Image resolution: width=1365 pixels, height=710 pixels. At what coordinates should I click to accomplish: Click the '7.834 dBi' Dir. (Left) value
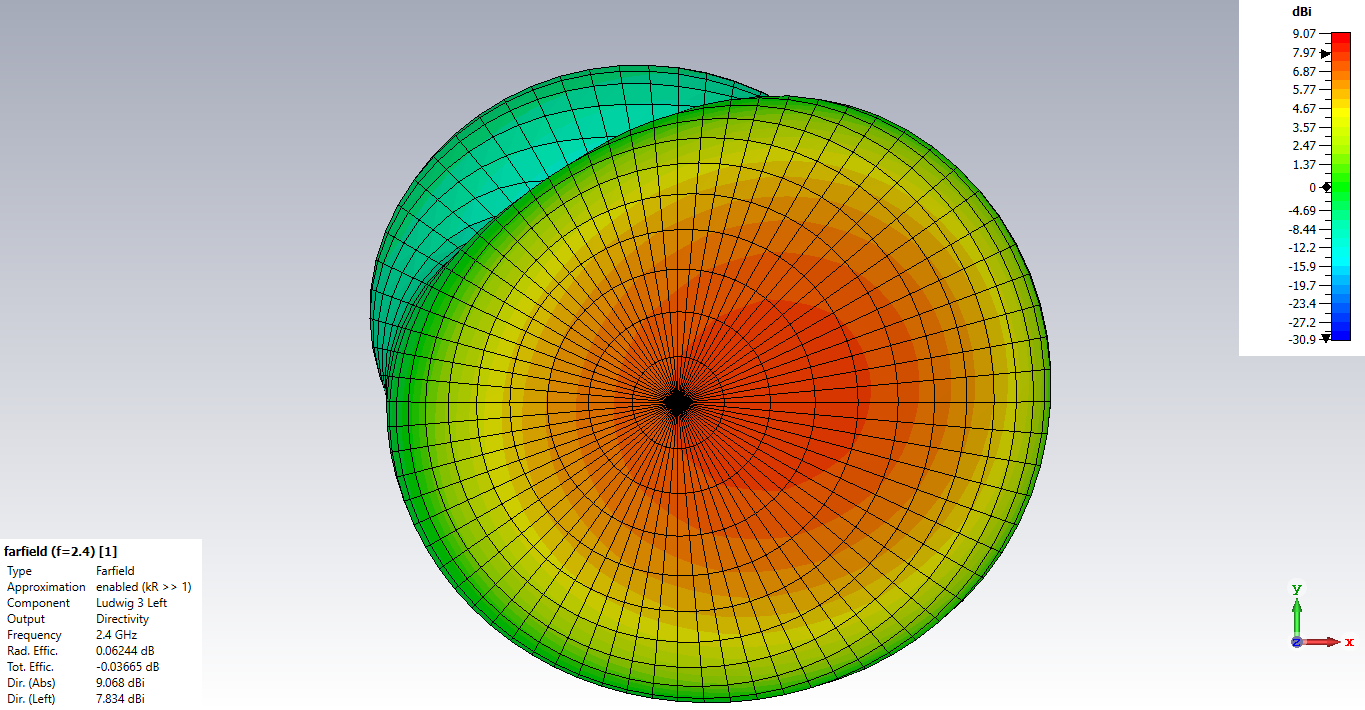pos(120,699)
